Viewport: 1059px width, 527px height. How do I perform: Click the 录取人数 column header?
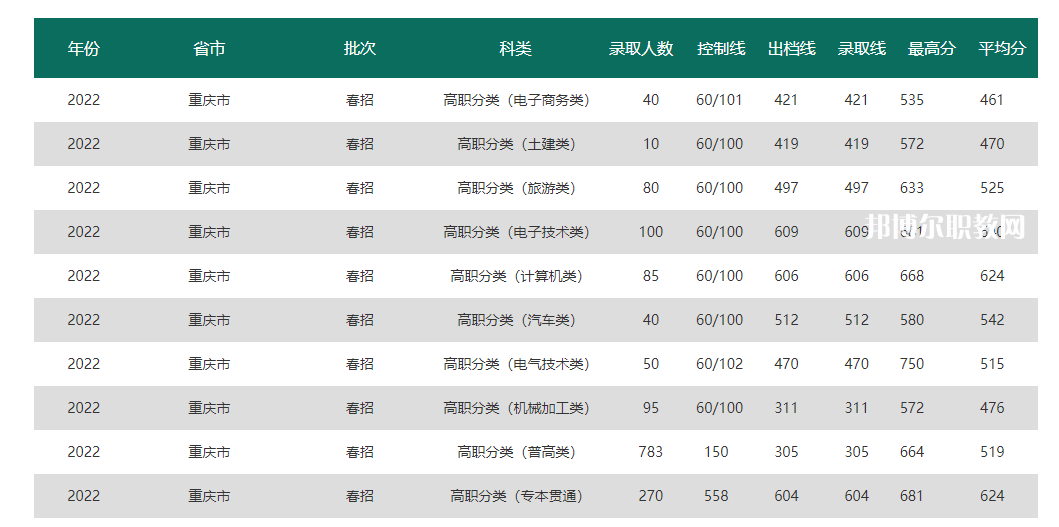click(x=642, y=49)
